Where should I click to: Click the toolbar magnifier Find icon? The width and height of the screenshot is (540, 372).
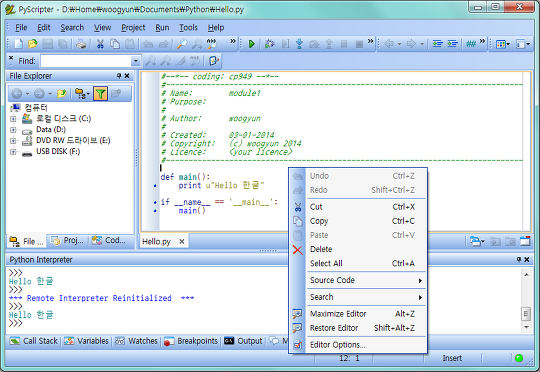pos(181,44)
